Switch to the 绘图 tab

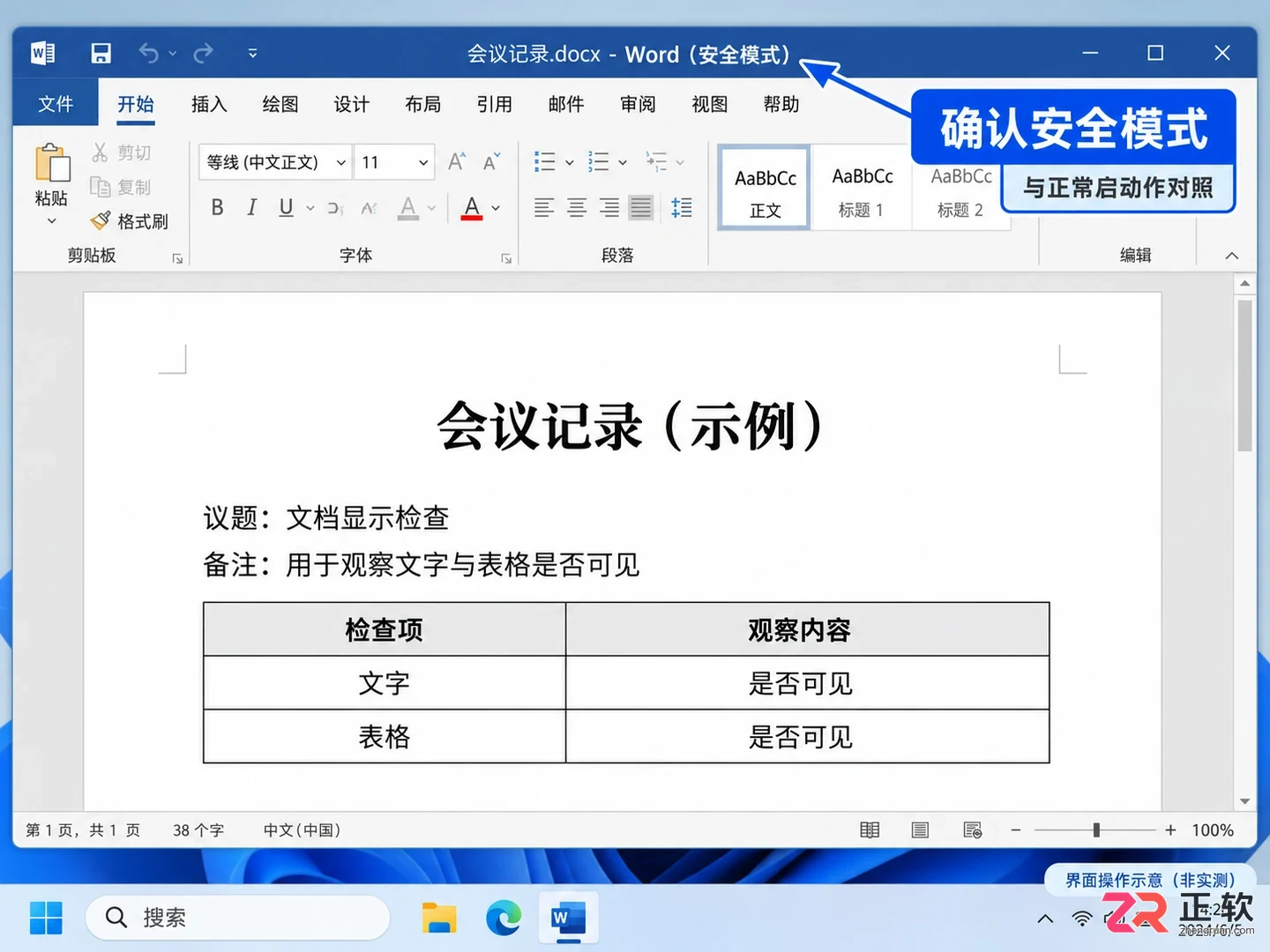coord(280,104)
